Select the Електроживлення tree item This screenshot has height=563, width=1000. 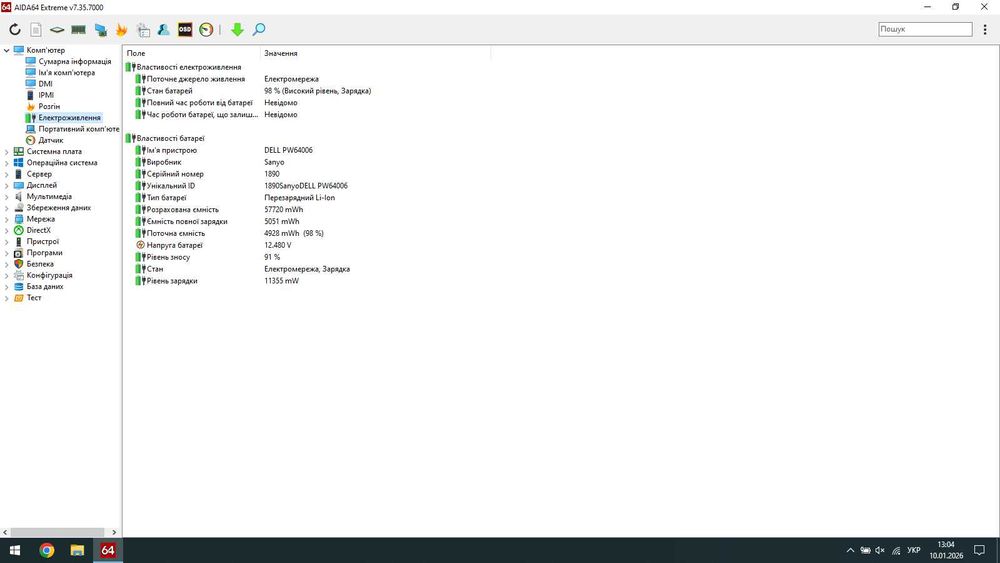(69, 118)
